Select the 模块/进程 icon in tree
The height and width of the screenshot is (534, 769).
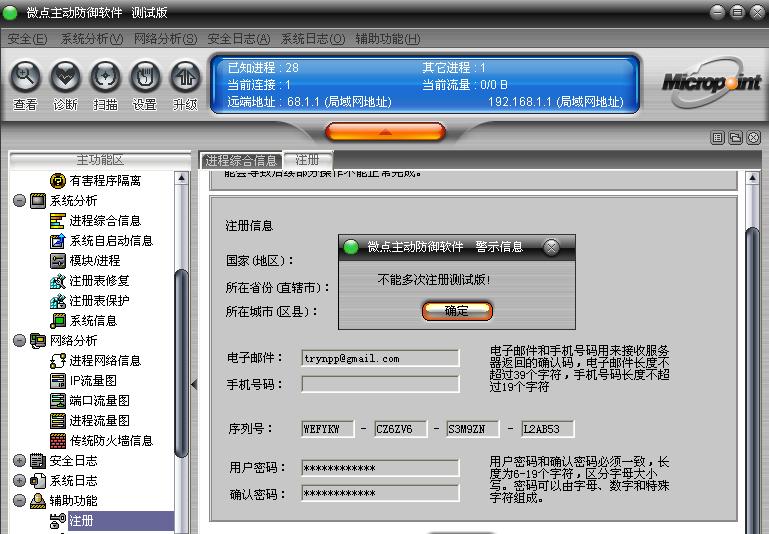pos(57,261)
